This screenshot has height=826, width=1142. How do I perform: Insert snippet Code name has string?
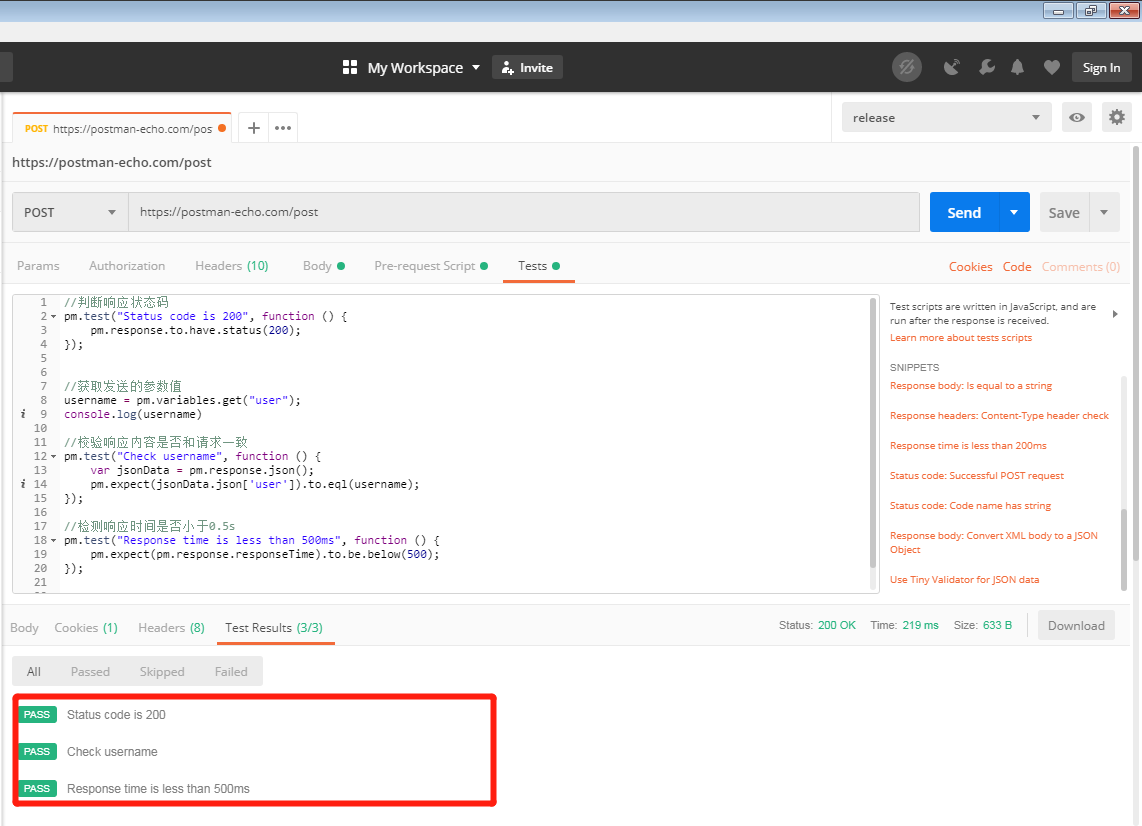[x=970, y=505]
